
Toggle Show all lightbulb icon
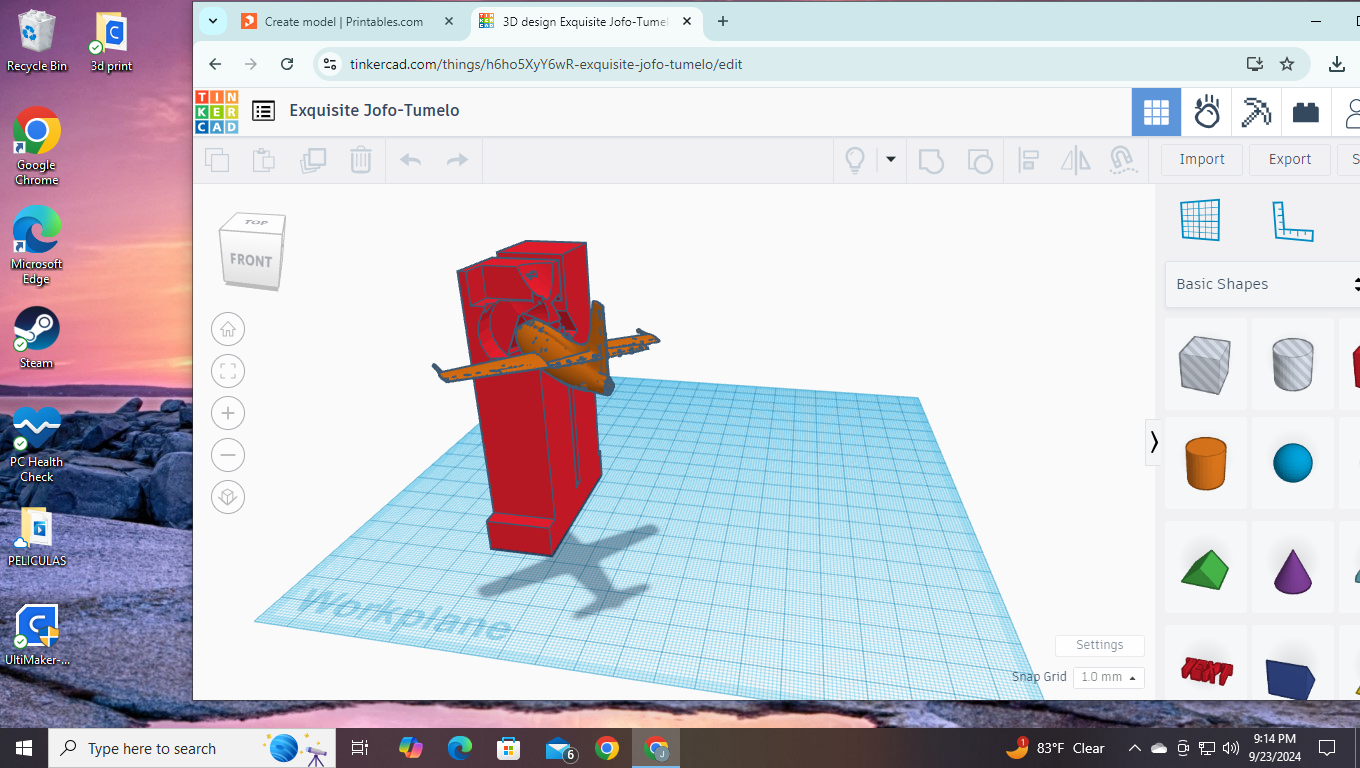tap(855, 160)
